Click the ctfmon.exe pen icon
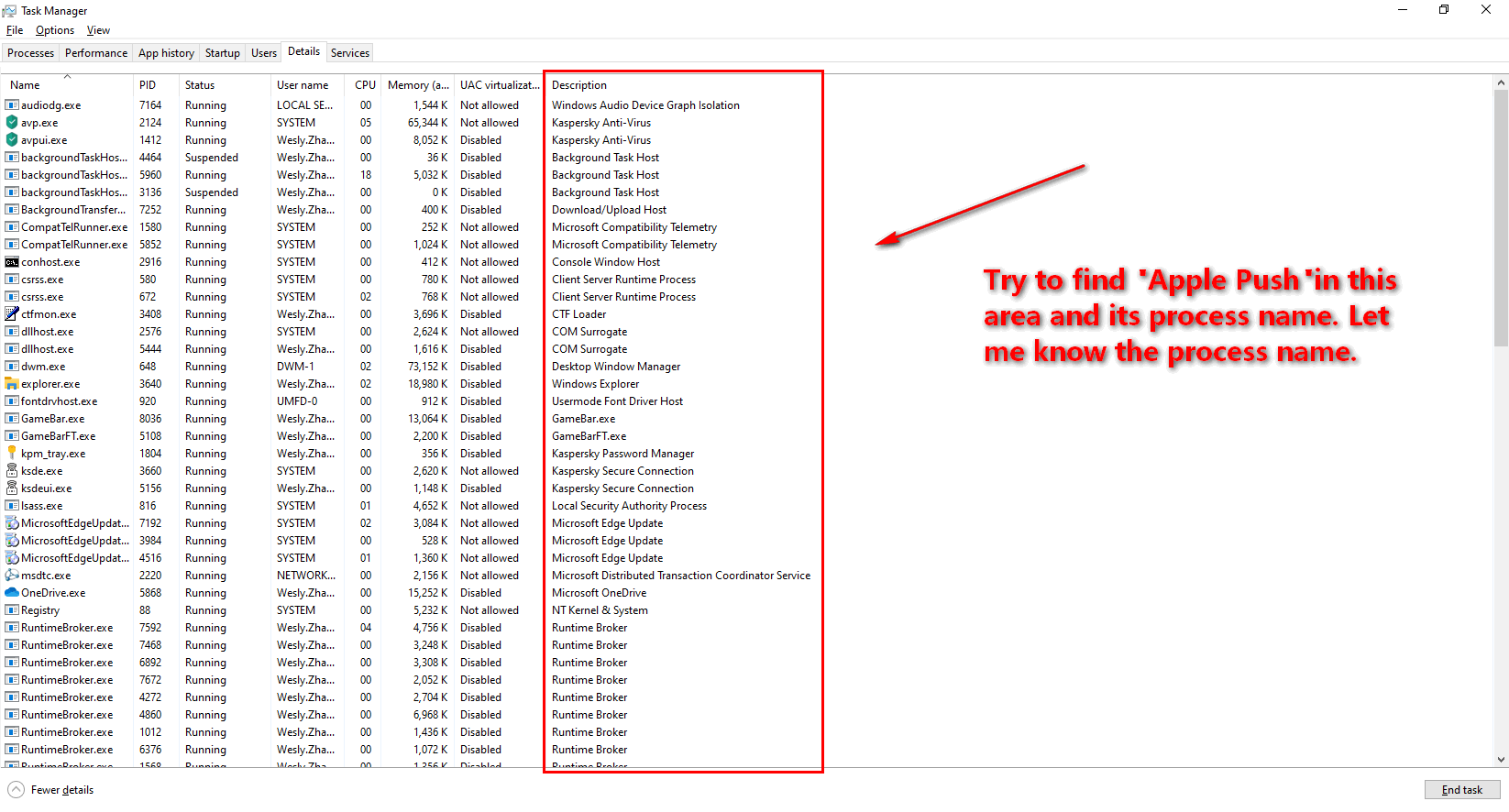Screen dimensions: 1509x812 coord(12,314)
